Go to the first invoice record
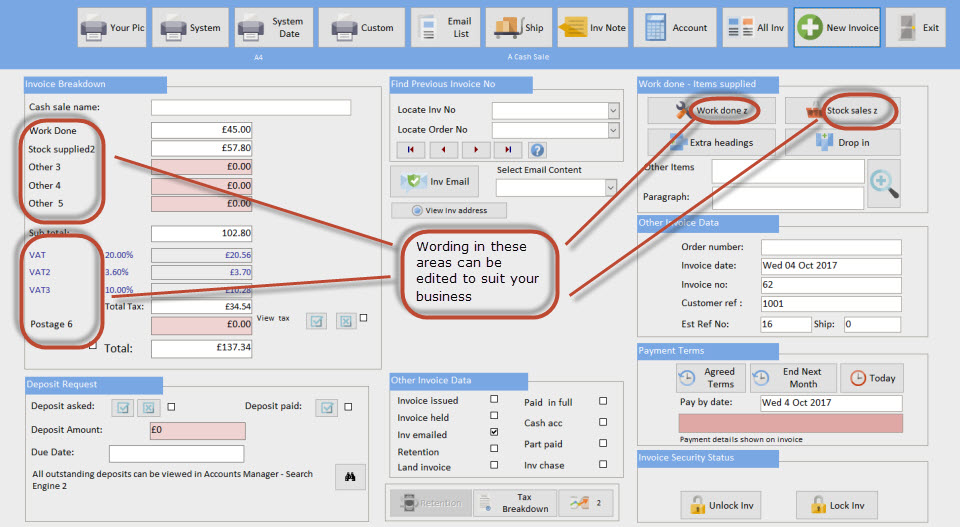The width and height of the screenshot is (960, 527). pos(411,150)
